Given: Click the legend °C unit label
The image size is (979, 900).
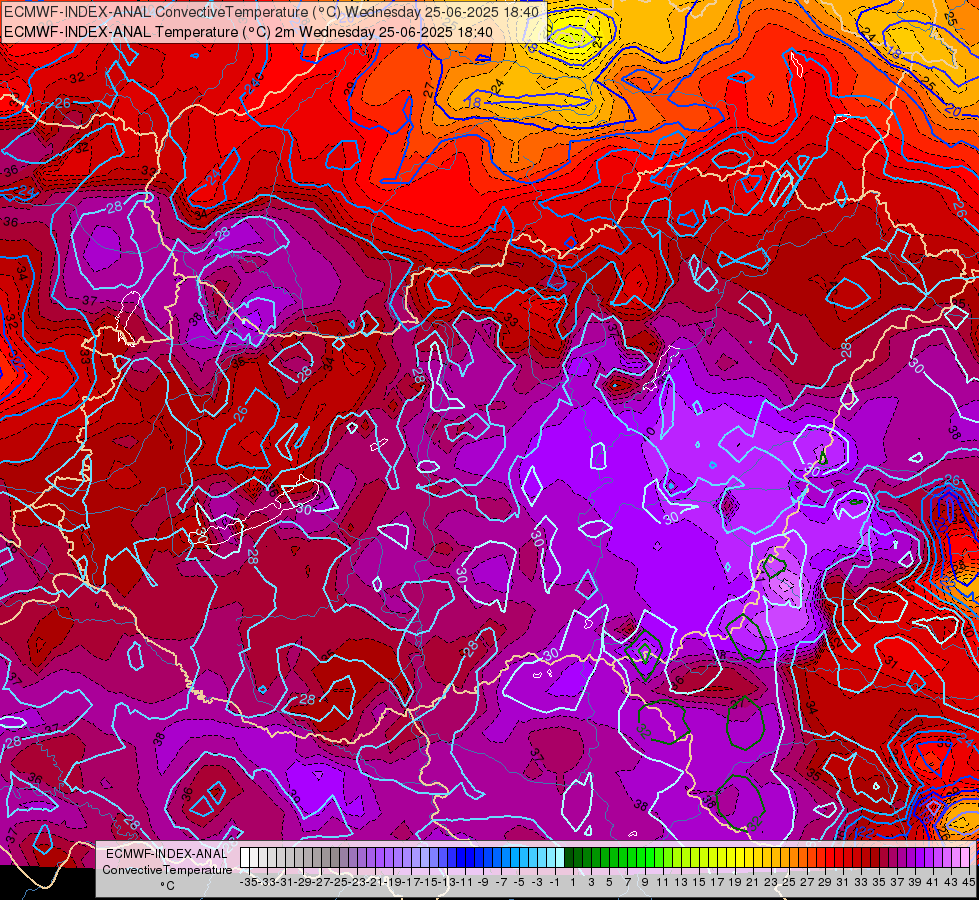Looking at the screenshot, I should point(167,886).
